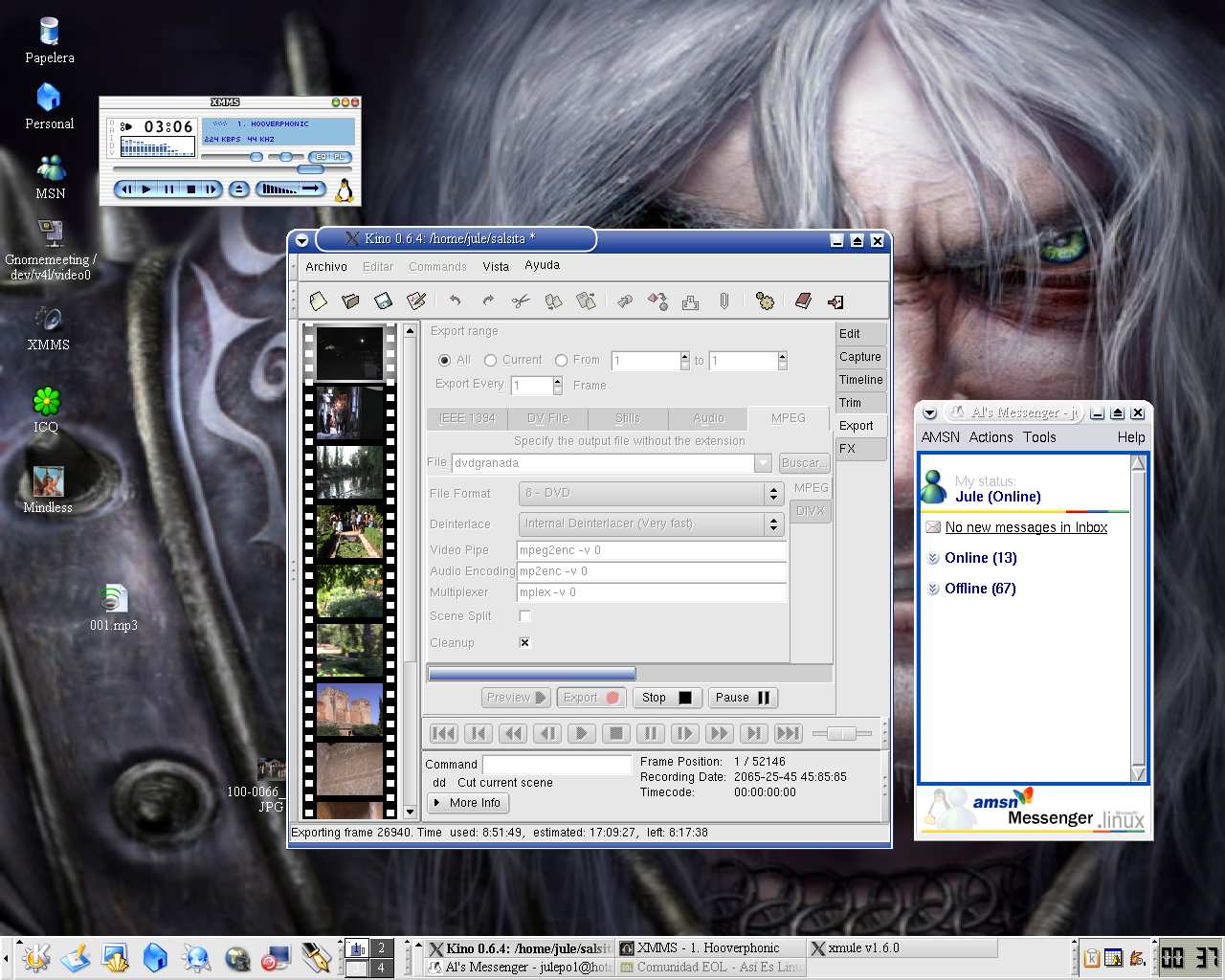
Task: Open the File Format '8 - DVD' dropdown
Action: 651,494
